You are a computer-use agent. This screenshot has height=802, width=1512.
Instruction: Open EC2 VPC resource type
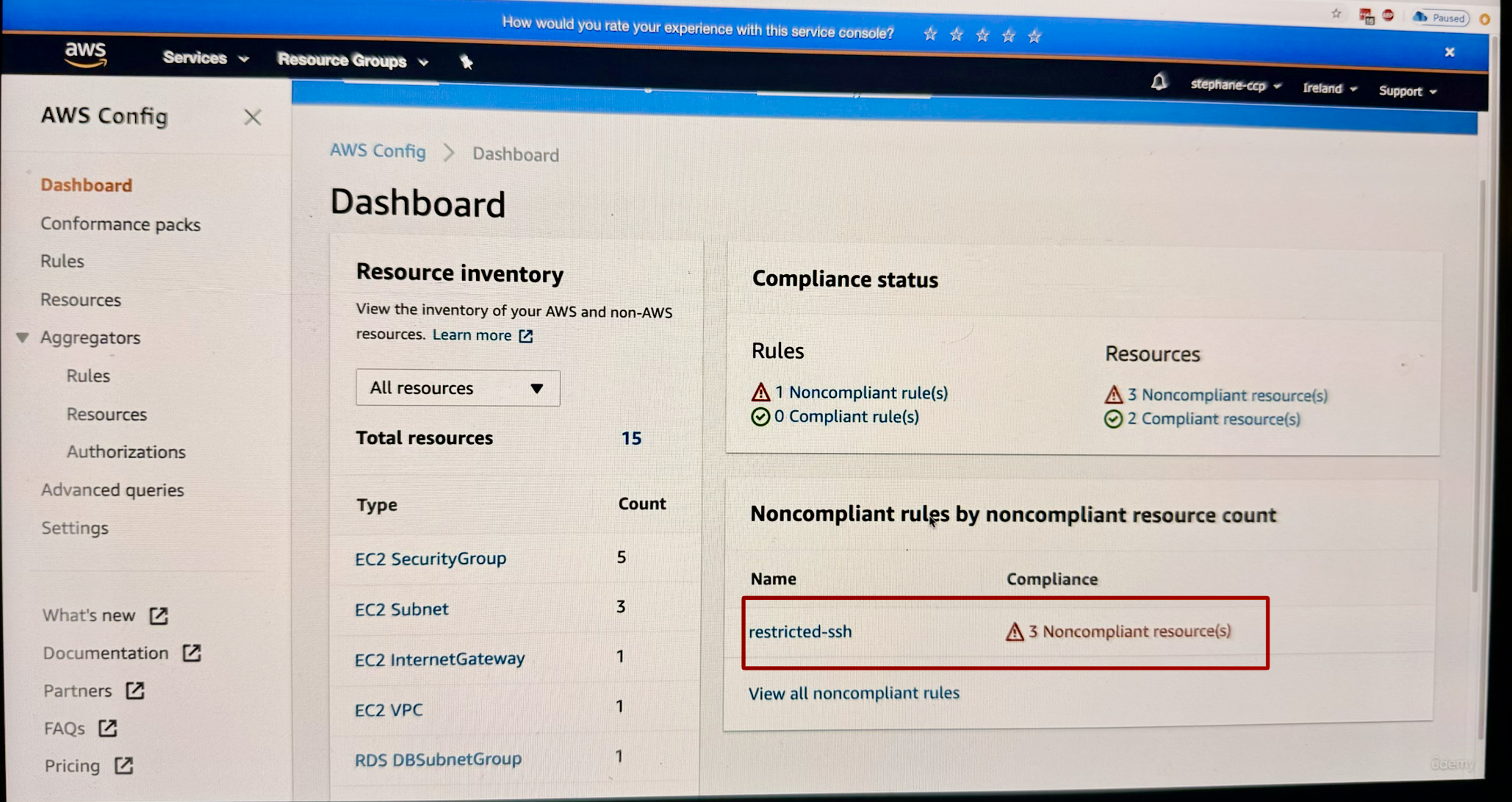(389, 710)
